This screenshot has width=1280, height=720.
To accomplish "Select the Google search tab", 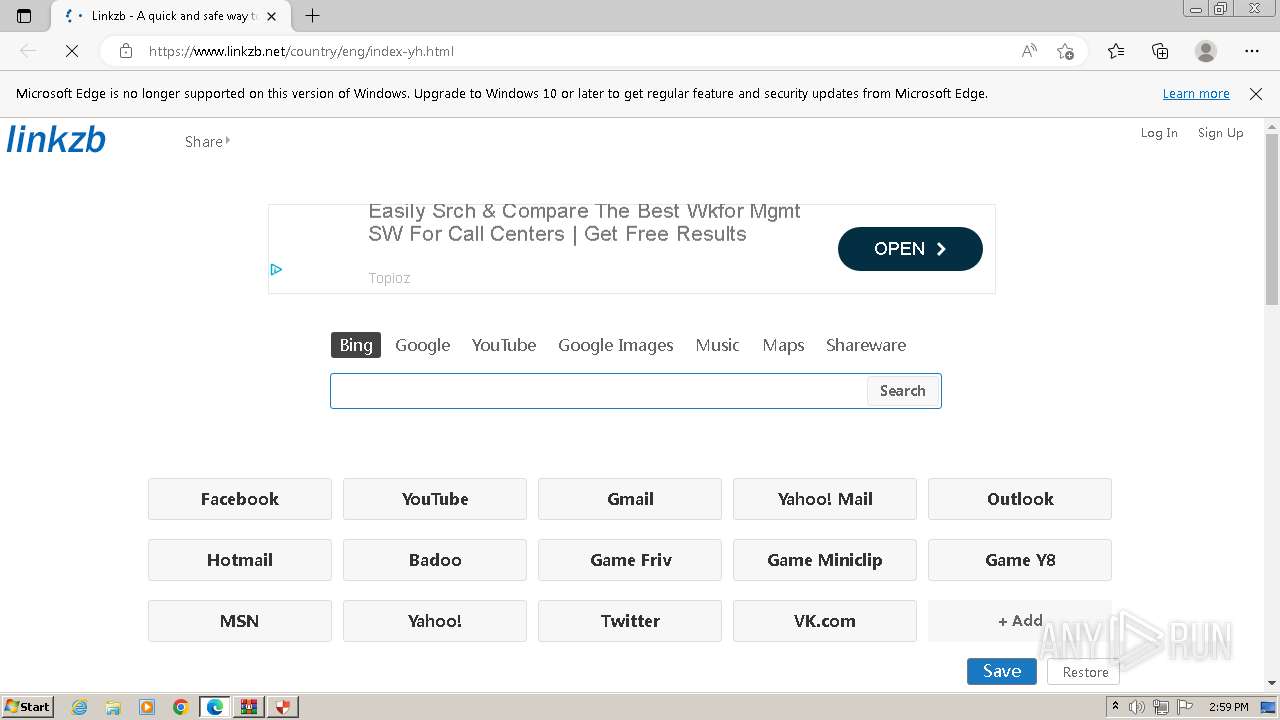I will [x=422, y=345].
